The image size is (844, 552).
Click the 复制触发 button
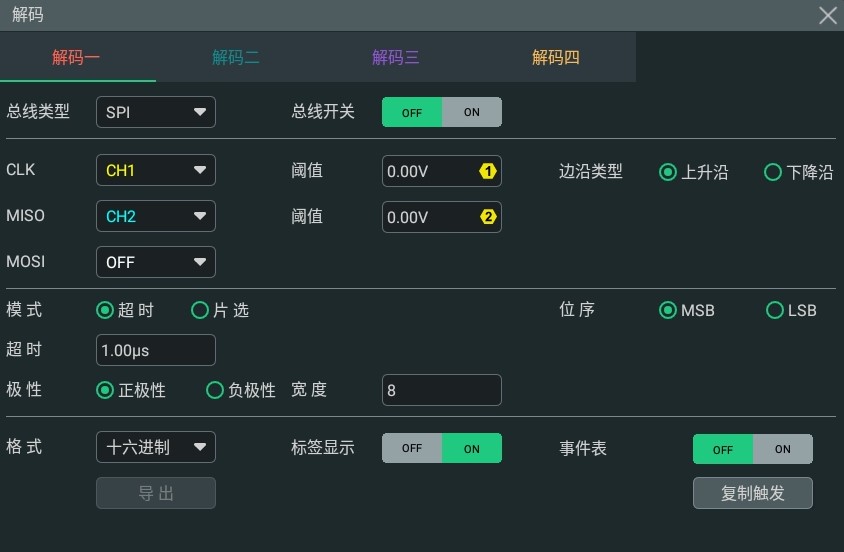[752, 493]
